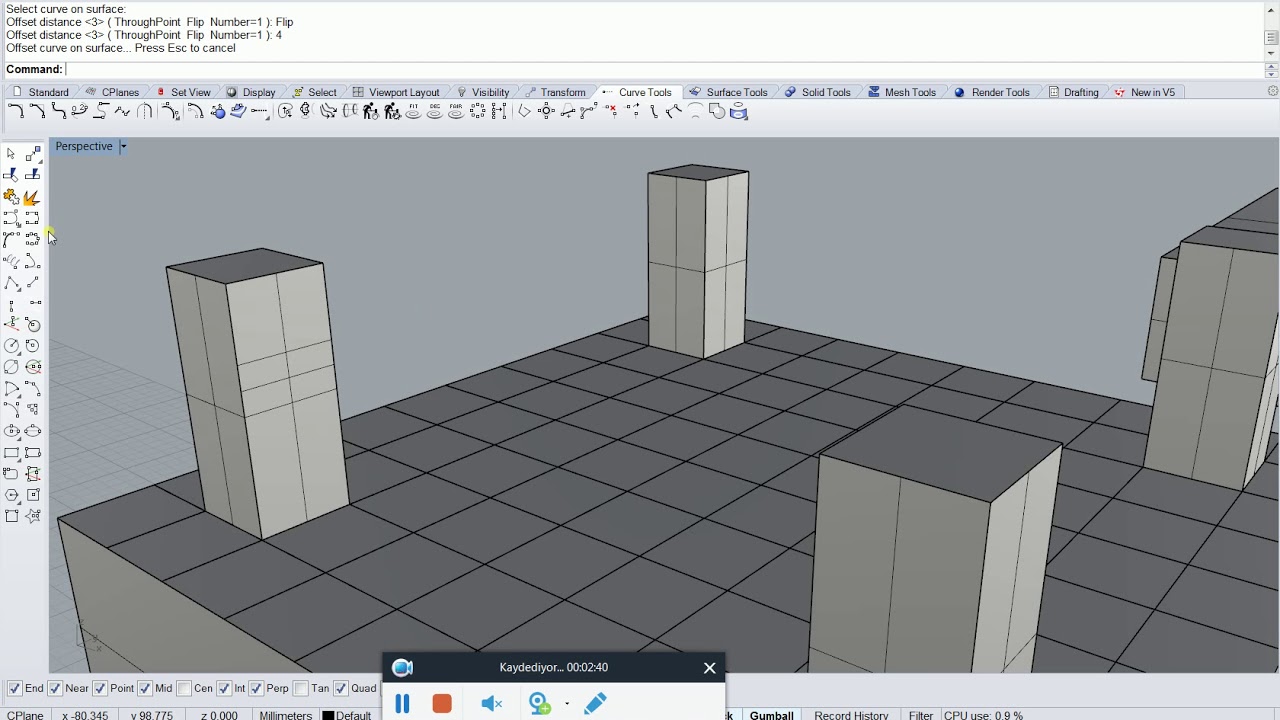Toggle the Point osnap checkbox
Screen dimensions: 1280x720
[100, 688]
